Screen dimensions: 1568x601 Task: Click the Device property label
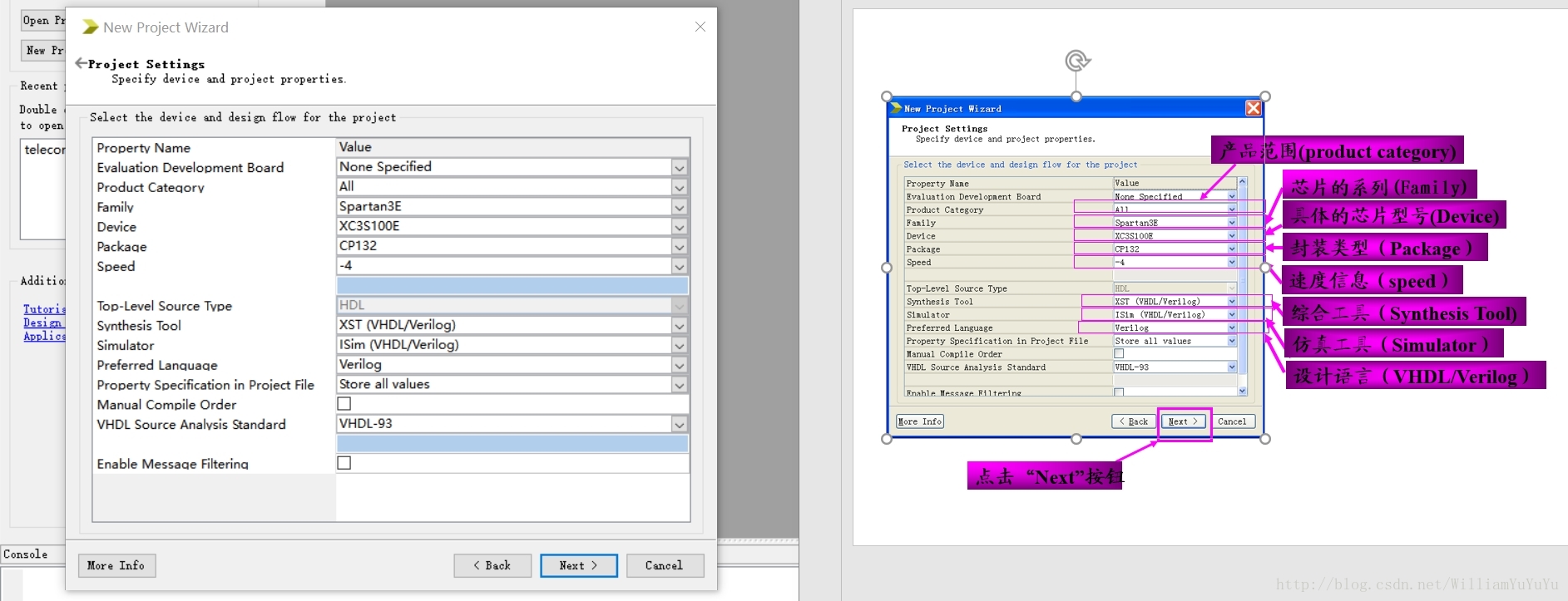click(x=116, y=227)
